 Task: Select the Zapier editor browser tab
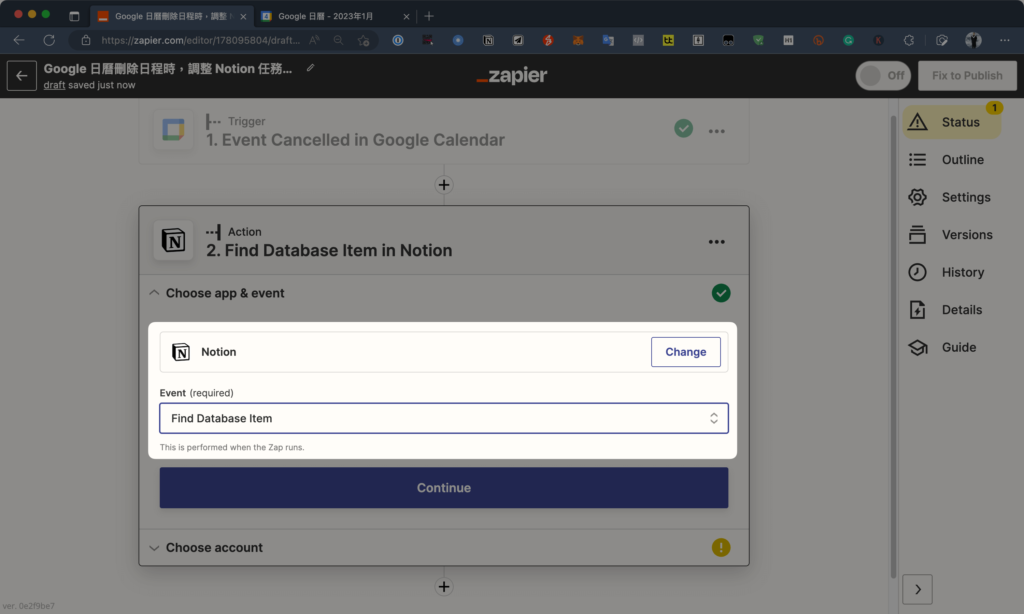click(x=172, y=16)
